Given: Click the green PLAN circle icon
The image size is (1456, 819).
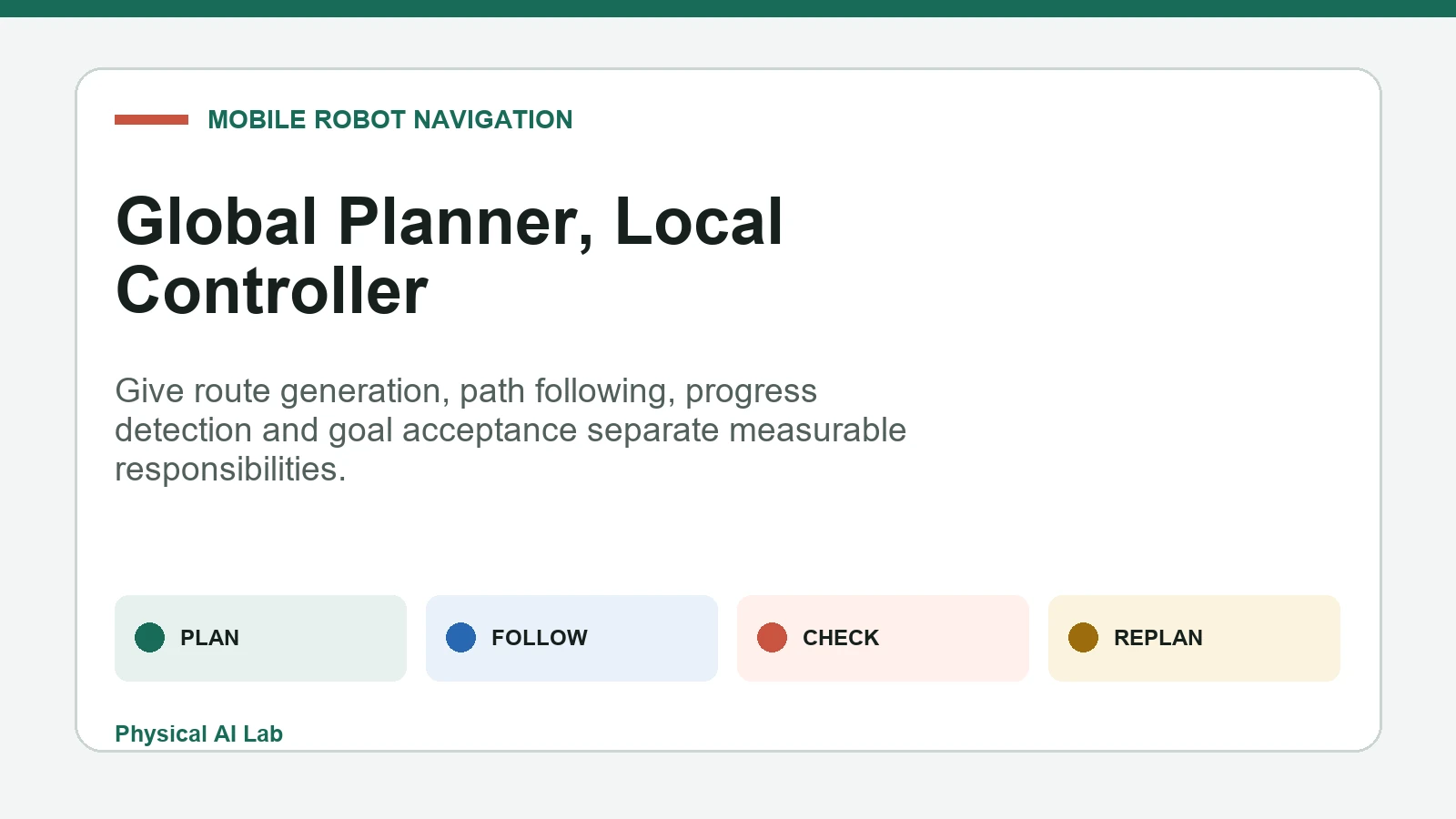Looking at the screenshot, I should (x=149, y=638).
